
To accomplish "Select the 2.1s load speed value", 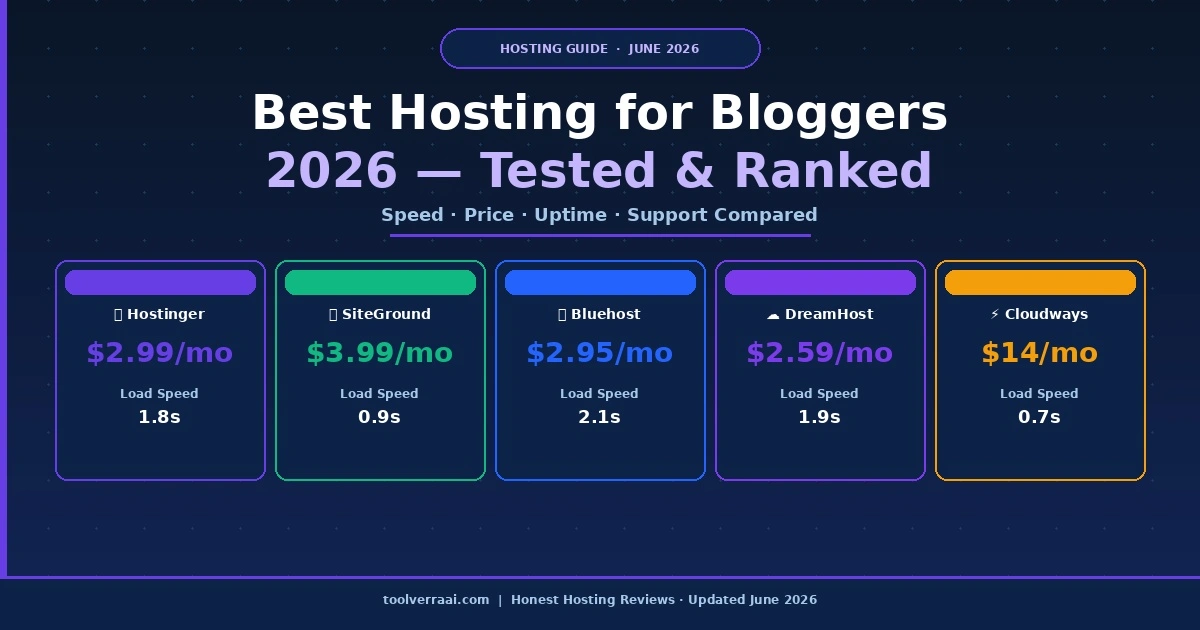I will (600, 417).
